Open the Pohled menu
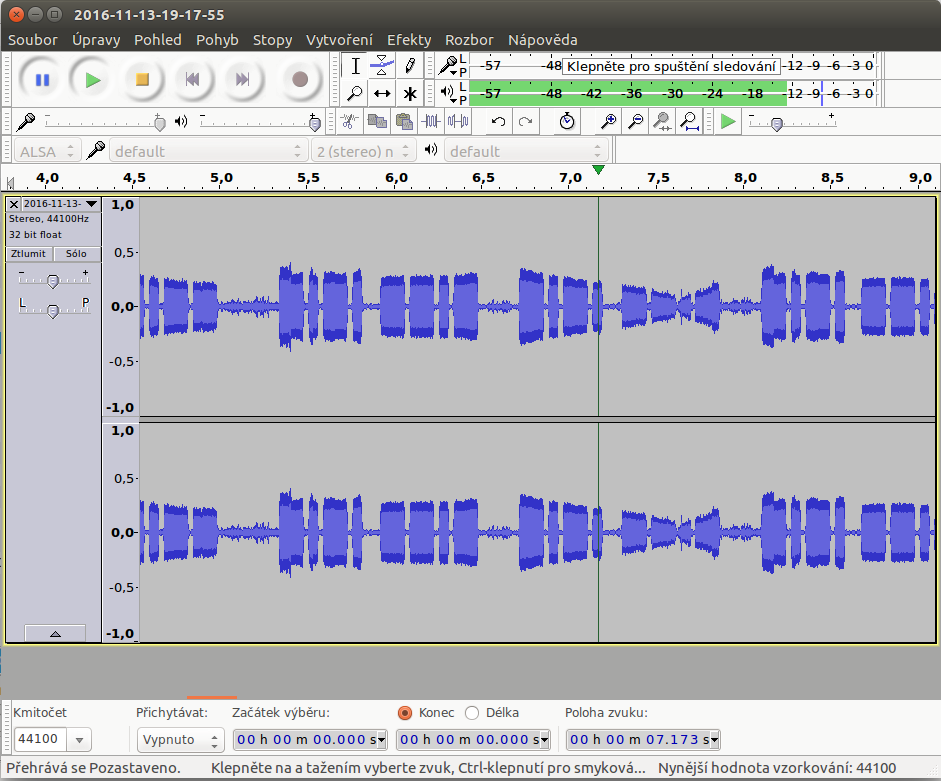 pyautogui.click(x=158, y=40)
